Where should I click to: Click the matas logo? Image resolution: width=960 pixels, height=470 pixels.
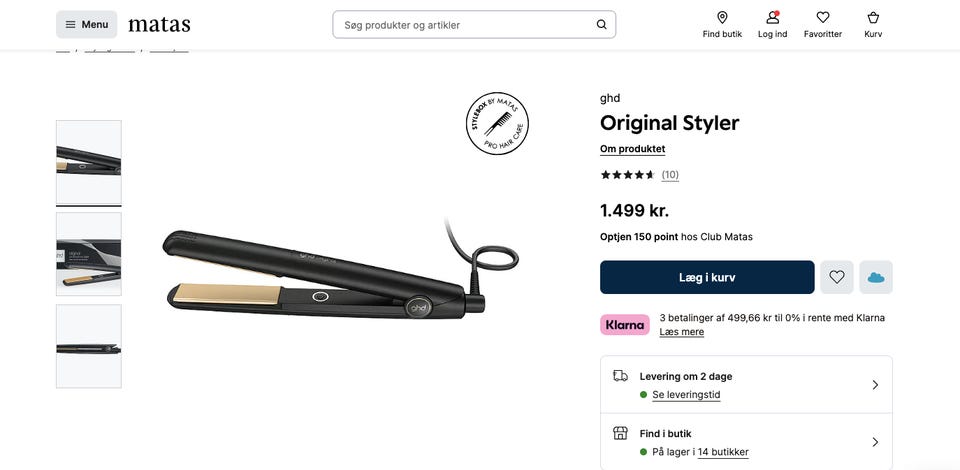159,24
